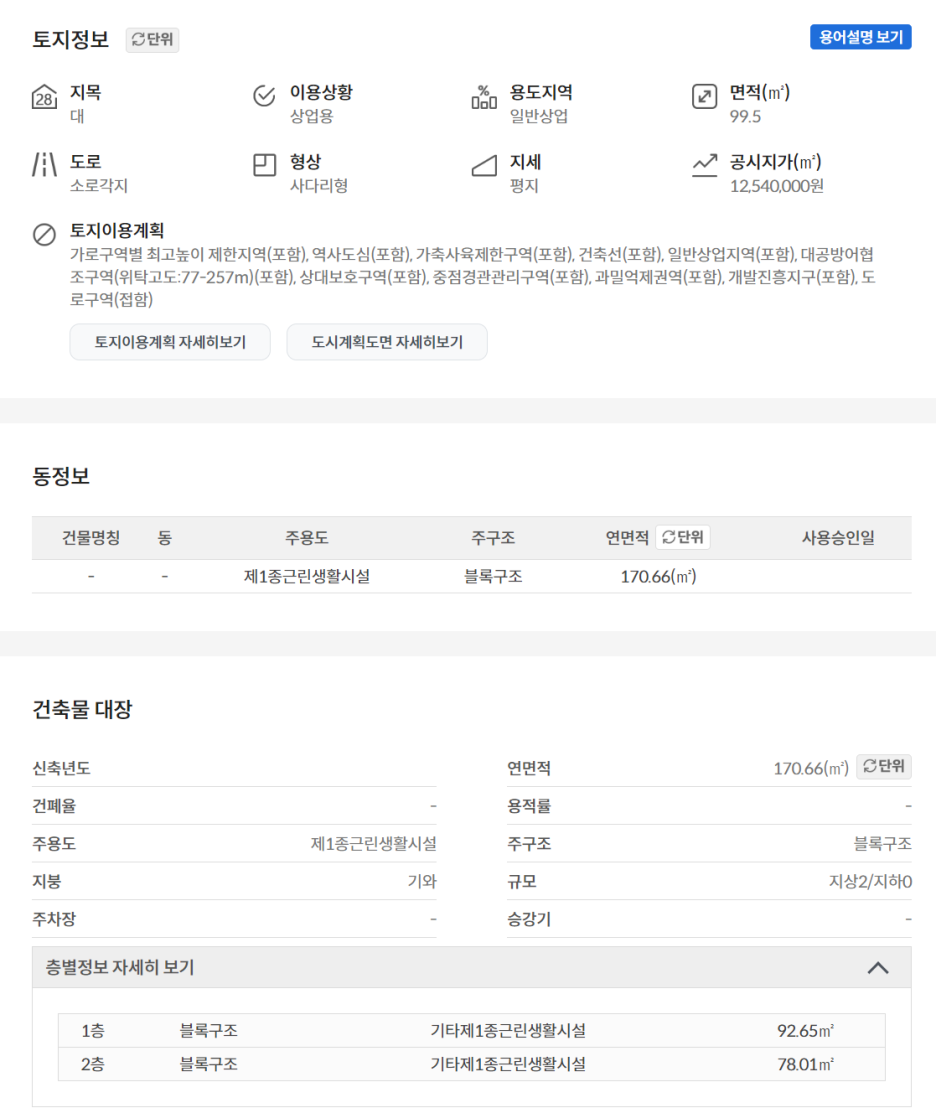Click the 기와 roof value
Viewport: 936px width, 1108px height.
(422, 881)
